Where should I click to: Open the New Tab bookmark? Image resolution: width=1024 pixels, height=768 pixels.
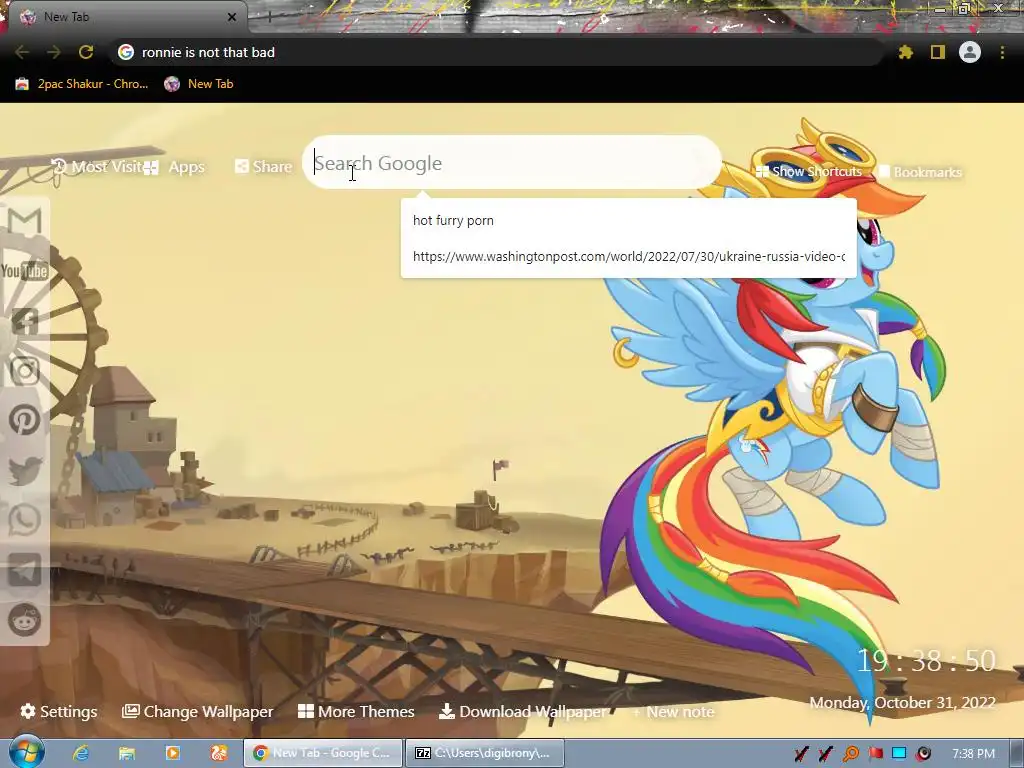pos(199,84)
